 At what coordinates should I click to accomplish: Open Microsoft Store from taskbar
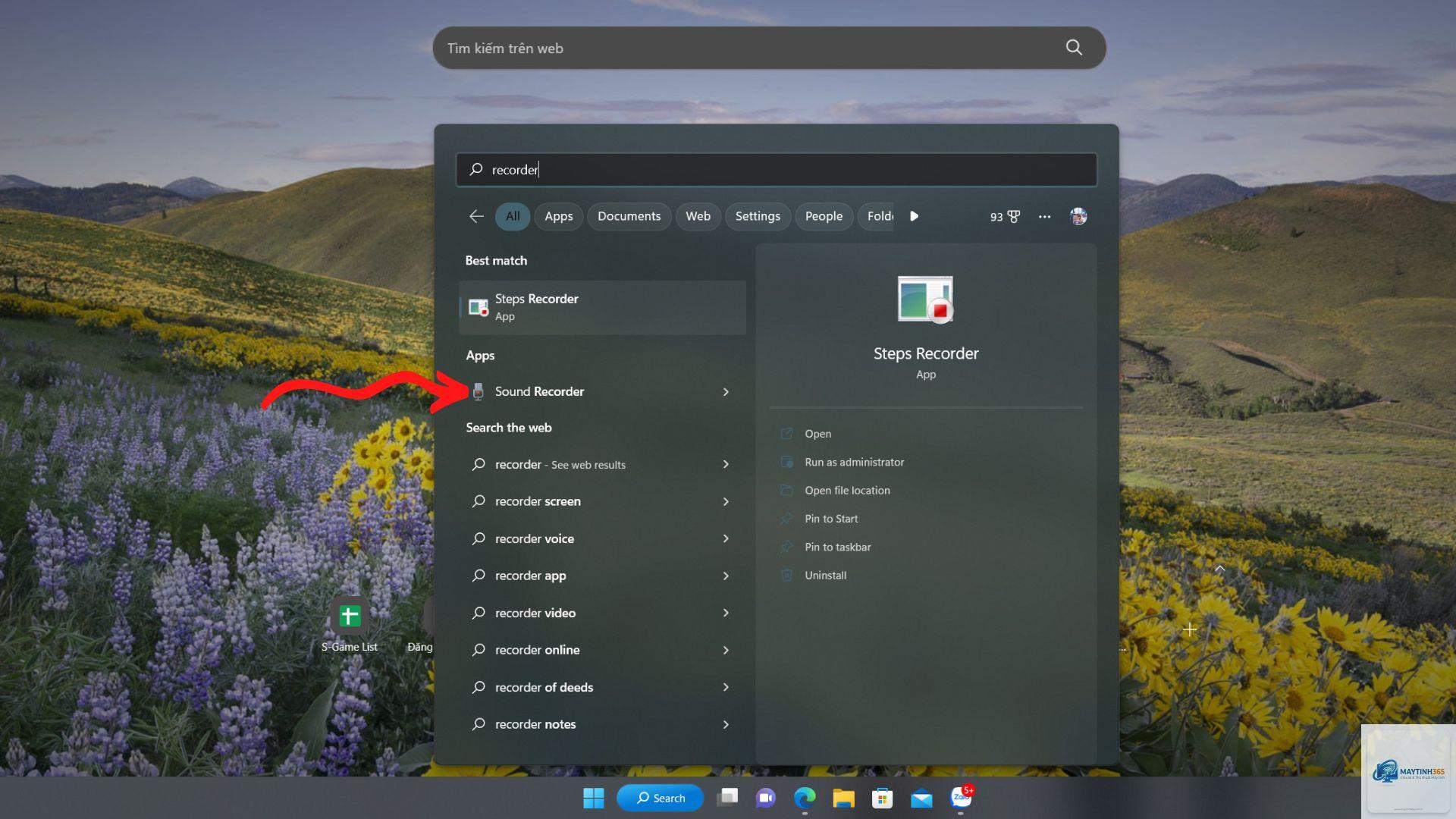point(882,798)
